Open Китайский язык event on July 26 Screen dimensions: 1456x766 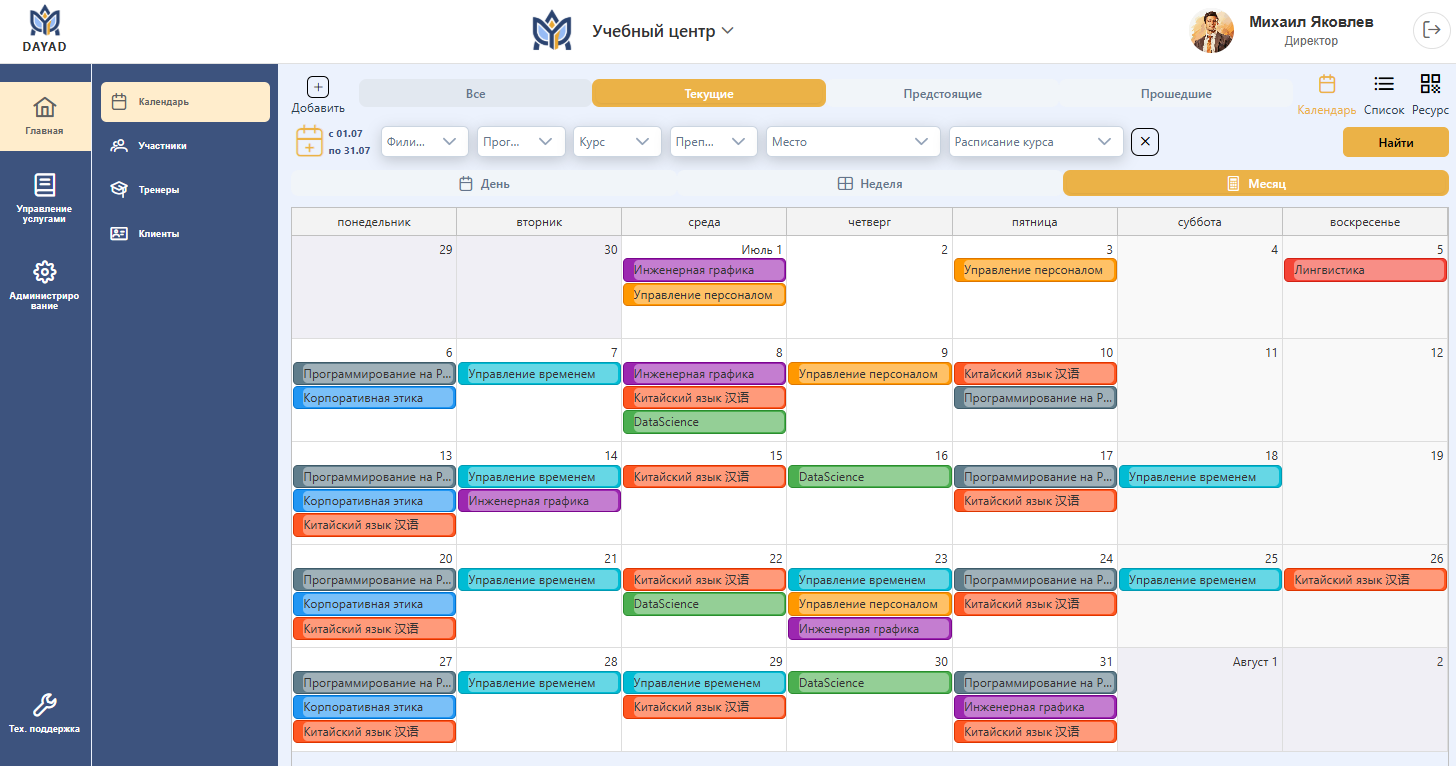[x=1365, y=580]
